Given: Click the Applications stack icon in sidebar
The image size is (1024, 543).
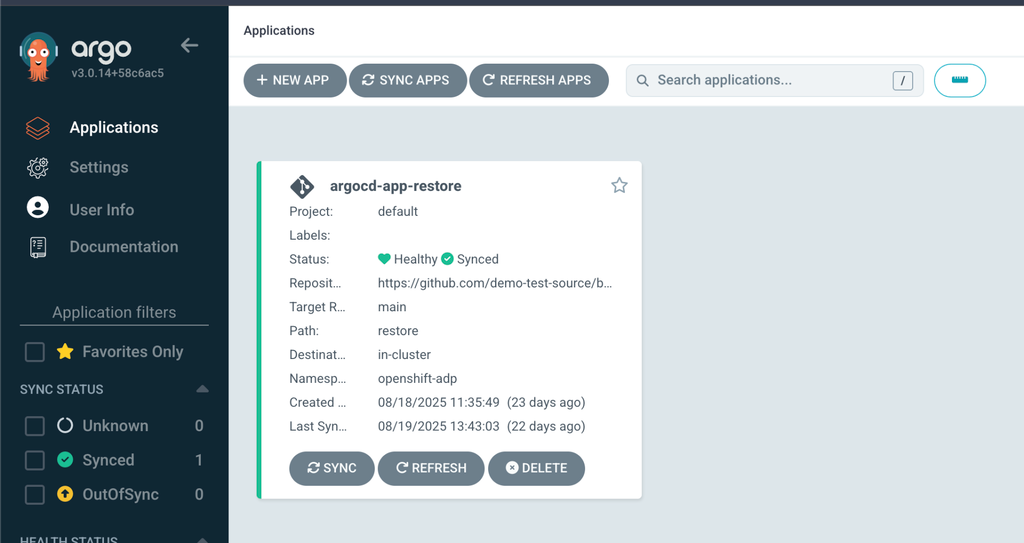Looking at the screenshot, I should 38,128.
